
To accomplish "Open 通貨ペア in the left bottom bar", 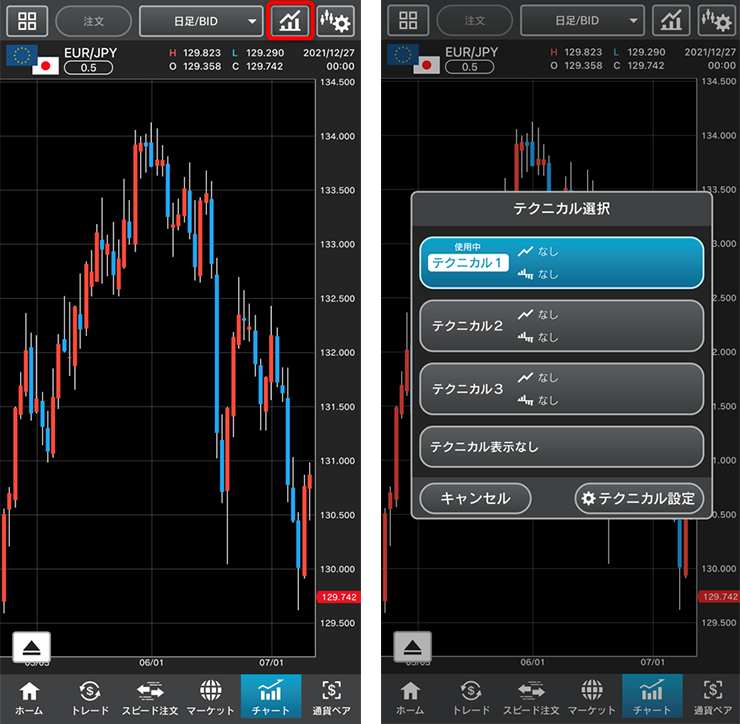I will (x=330, y=698).
